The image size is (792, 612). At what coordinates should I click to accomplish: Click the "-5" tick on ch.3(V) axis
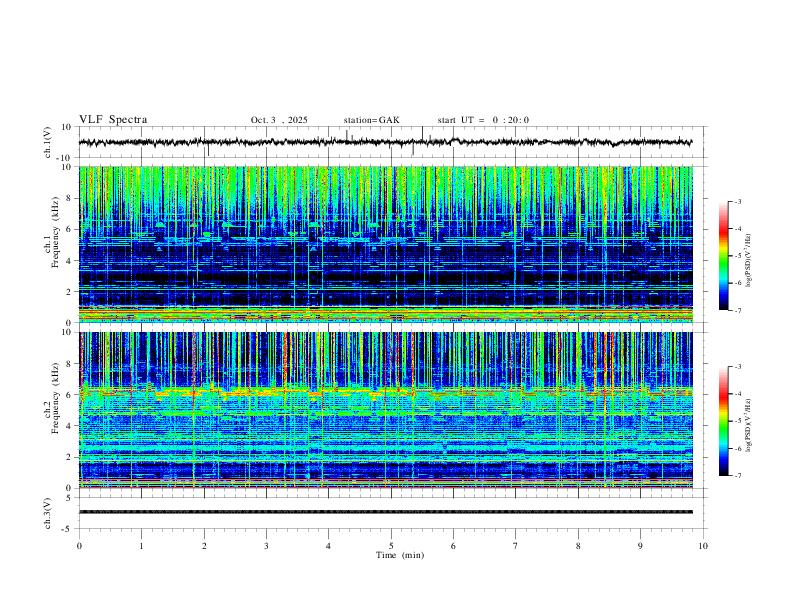click(67, 529)
